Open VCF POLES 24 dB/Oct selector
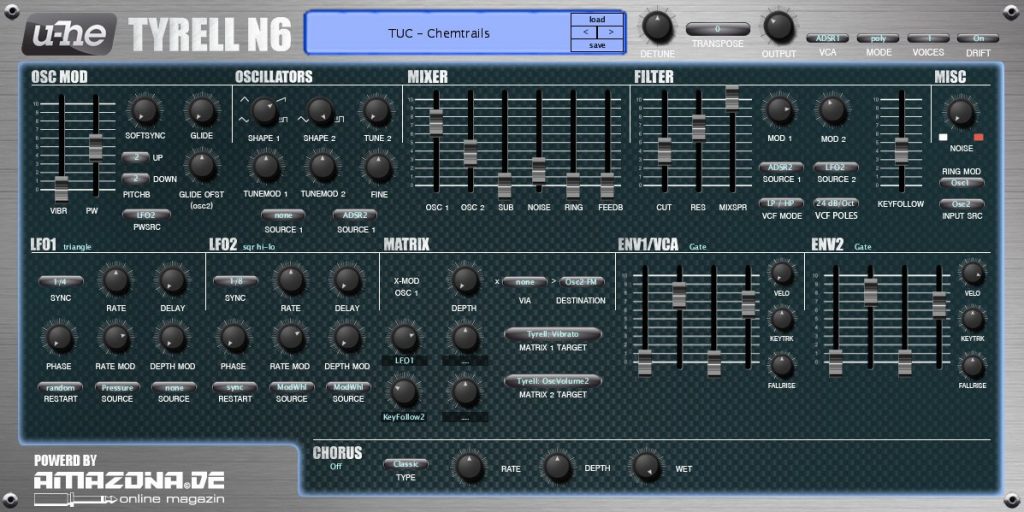 (835, 203)
